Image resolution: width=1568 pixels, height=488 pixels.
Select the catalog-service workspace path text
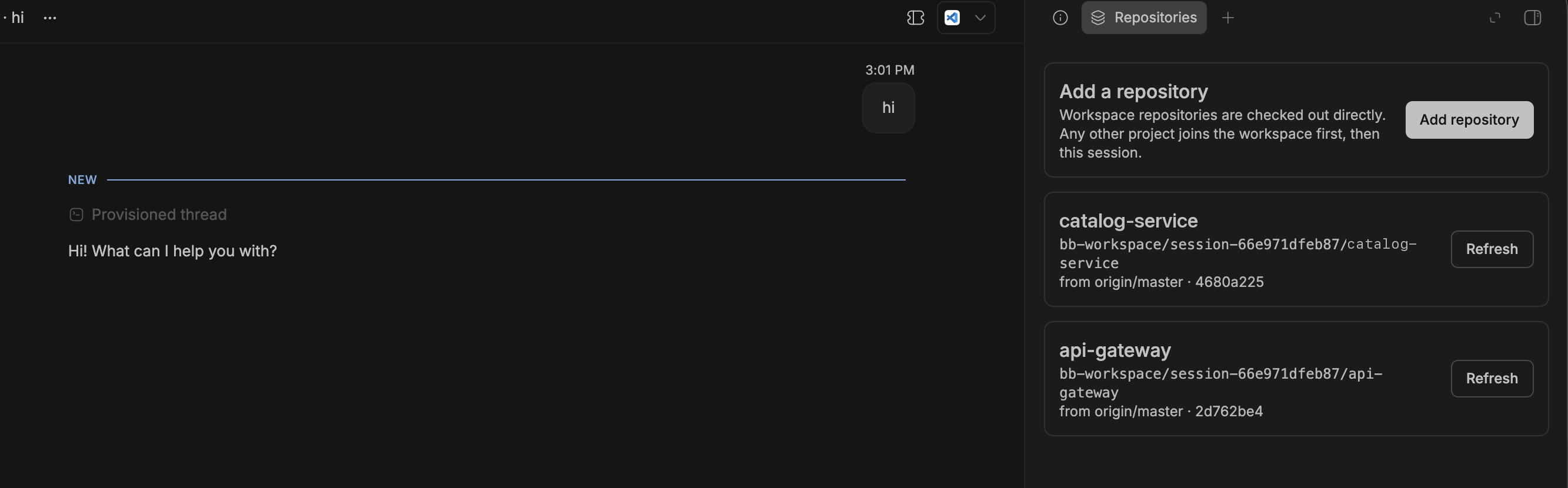coord(1238,254)
